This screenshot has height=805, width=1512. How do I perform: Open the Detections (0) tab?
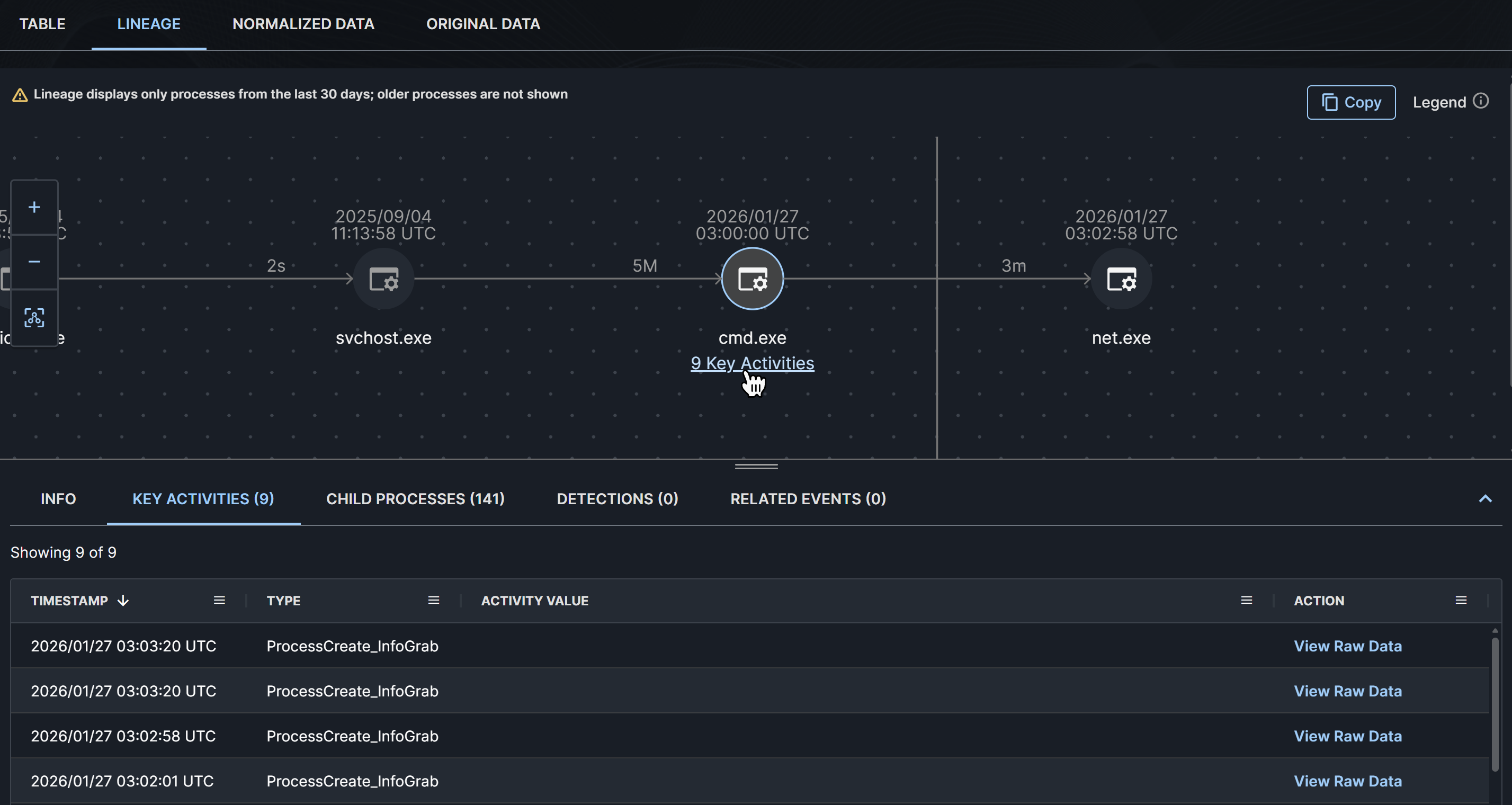[617, 499]
